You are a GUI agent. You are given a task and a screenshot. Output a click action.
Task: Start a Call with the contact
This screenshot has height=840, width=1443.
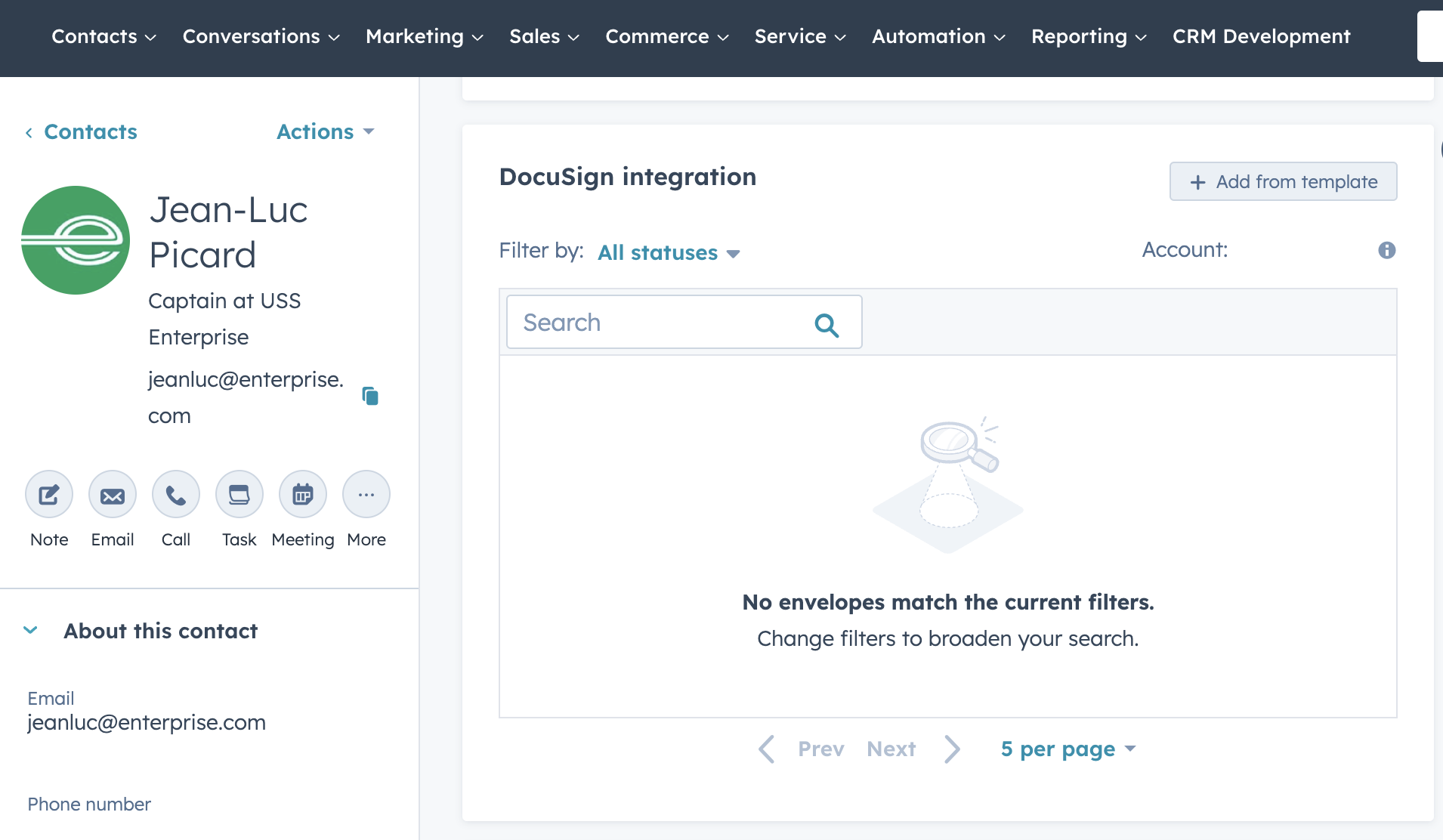tap(175, 494)
